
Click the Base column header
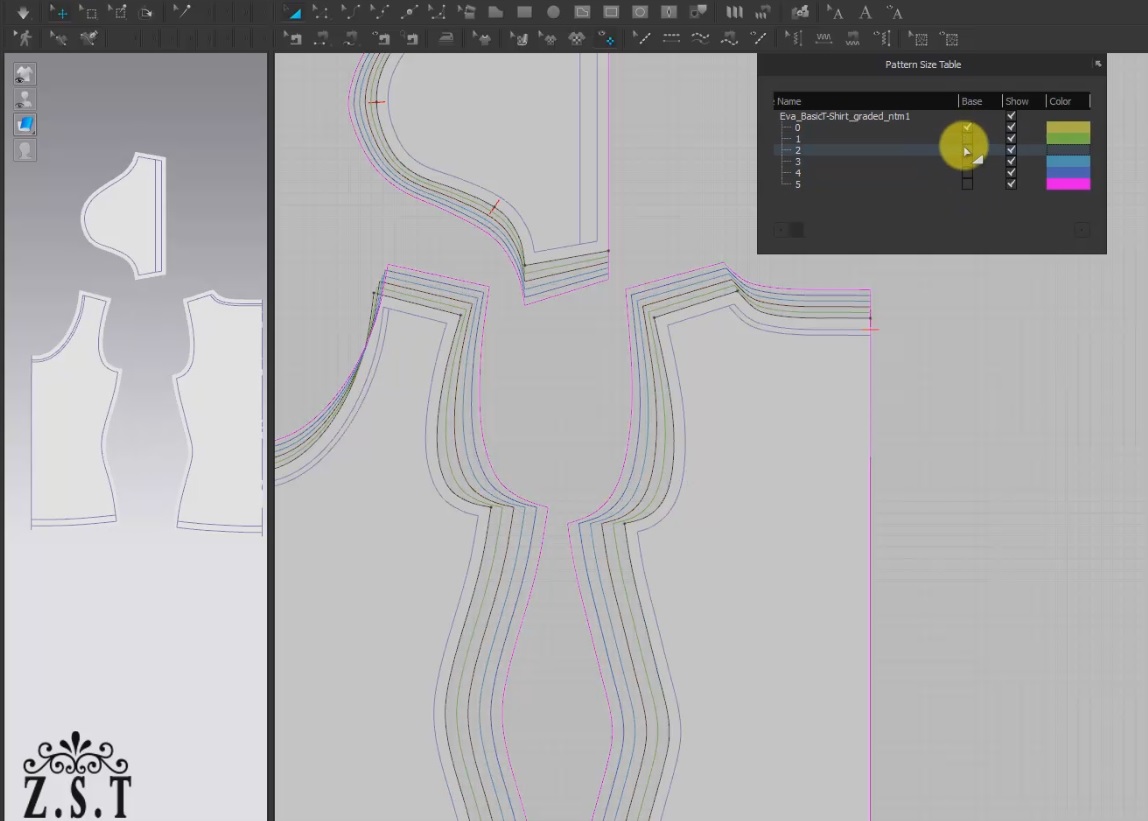[x=980, y=101]
